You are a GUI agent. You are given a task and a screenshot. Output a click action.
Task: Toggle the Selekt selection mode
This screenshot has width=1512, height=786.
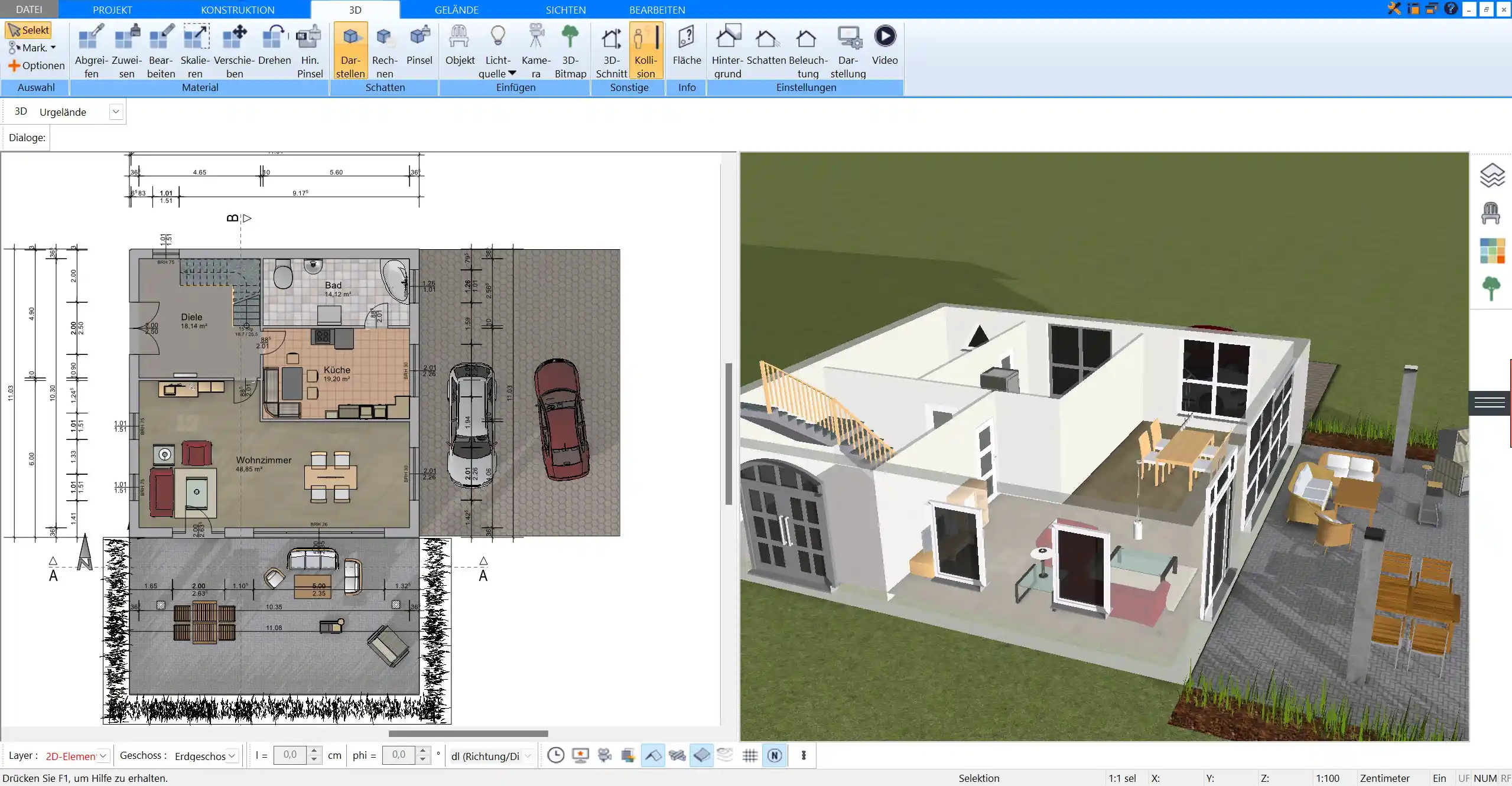coord(28,30)
